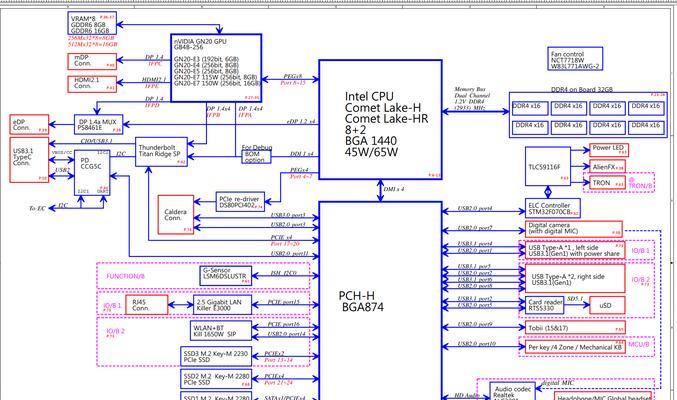Select the USB3.1 TypeC Conn. block
Image resolution: width=677 pixels, height=400 pixels.
pyautogui.click(x=29, y=160)
